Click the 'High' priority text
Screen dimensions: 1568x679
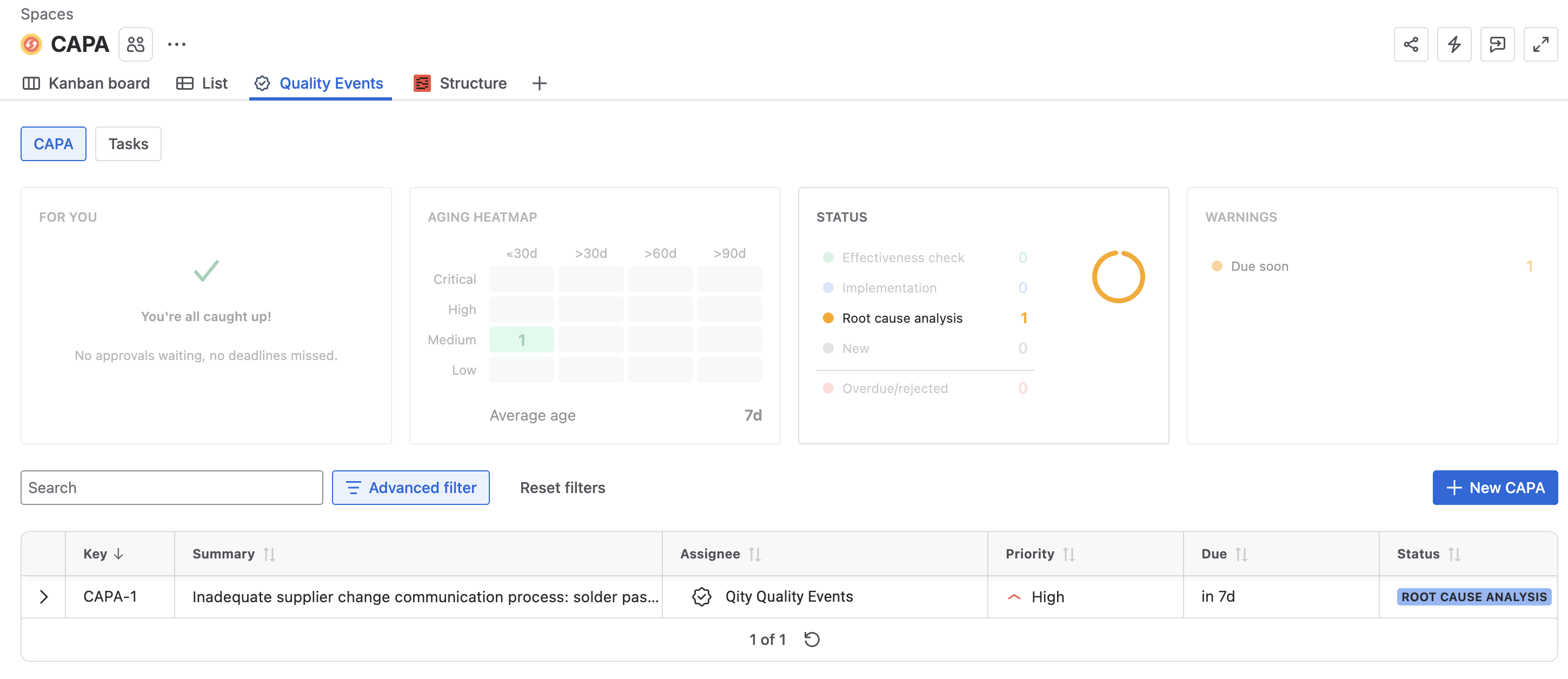(1047, 597)
